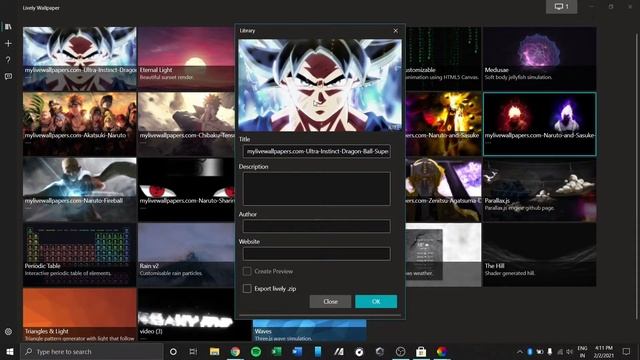Viewport: 640px width, 360px height.
Task: Select the Ultra-Instinct-Dragon wallpaper tile
Action: click(x=80, y=59)
